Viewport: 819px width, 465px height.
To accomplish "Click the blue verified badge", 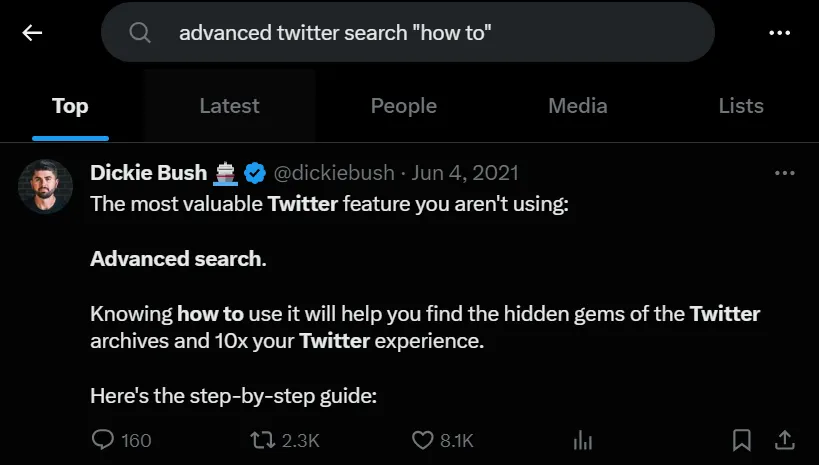I will pyautogui.click(x=255, y=173).
